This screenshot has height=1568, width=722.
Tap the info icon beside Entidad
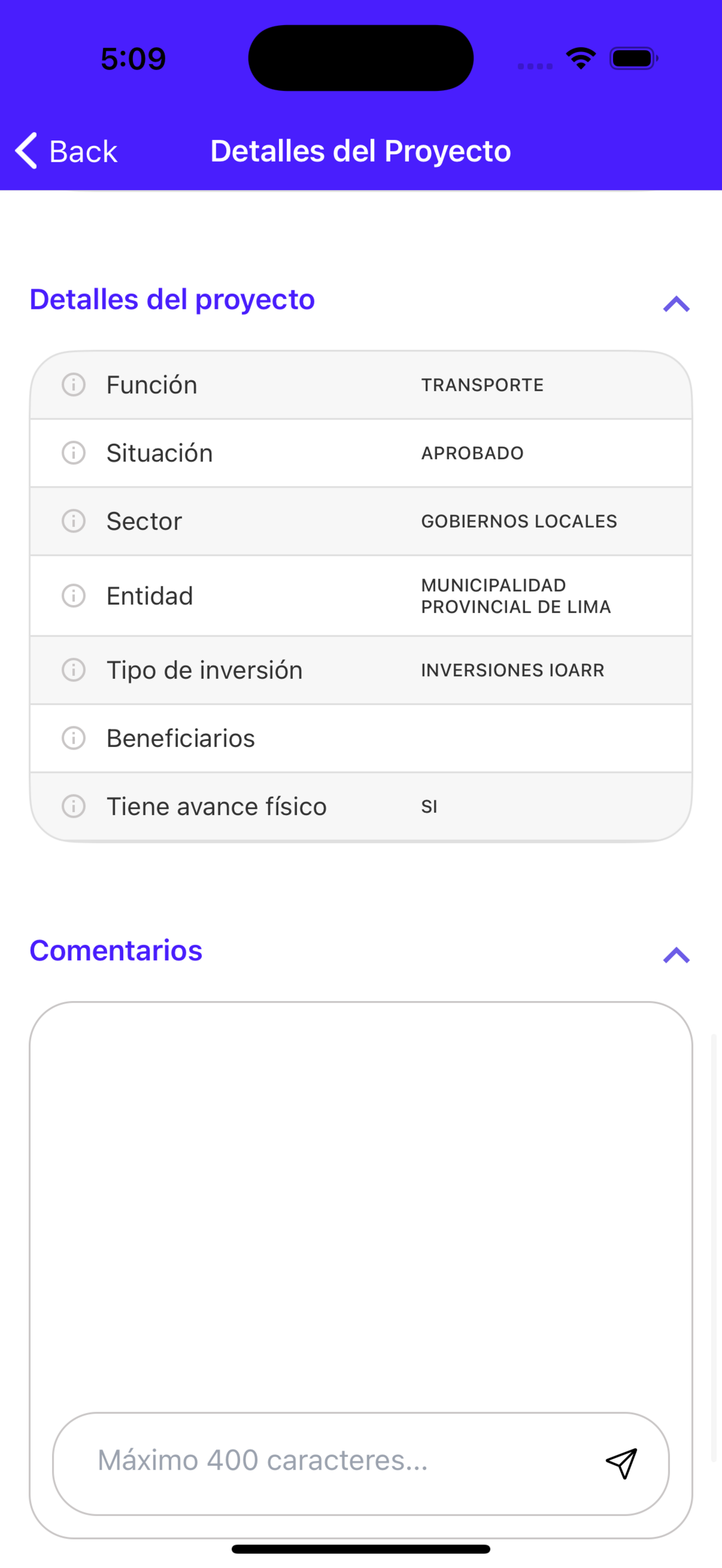click(74, 596)
